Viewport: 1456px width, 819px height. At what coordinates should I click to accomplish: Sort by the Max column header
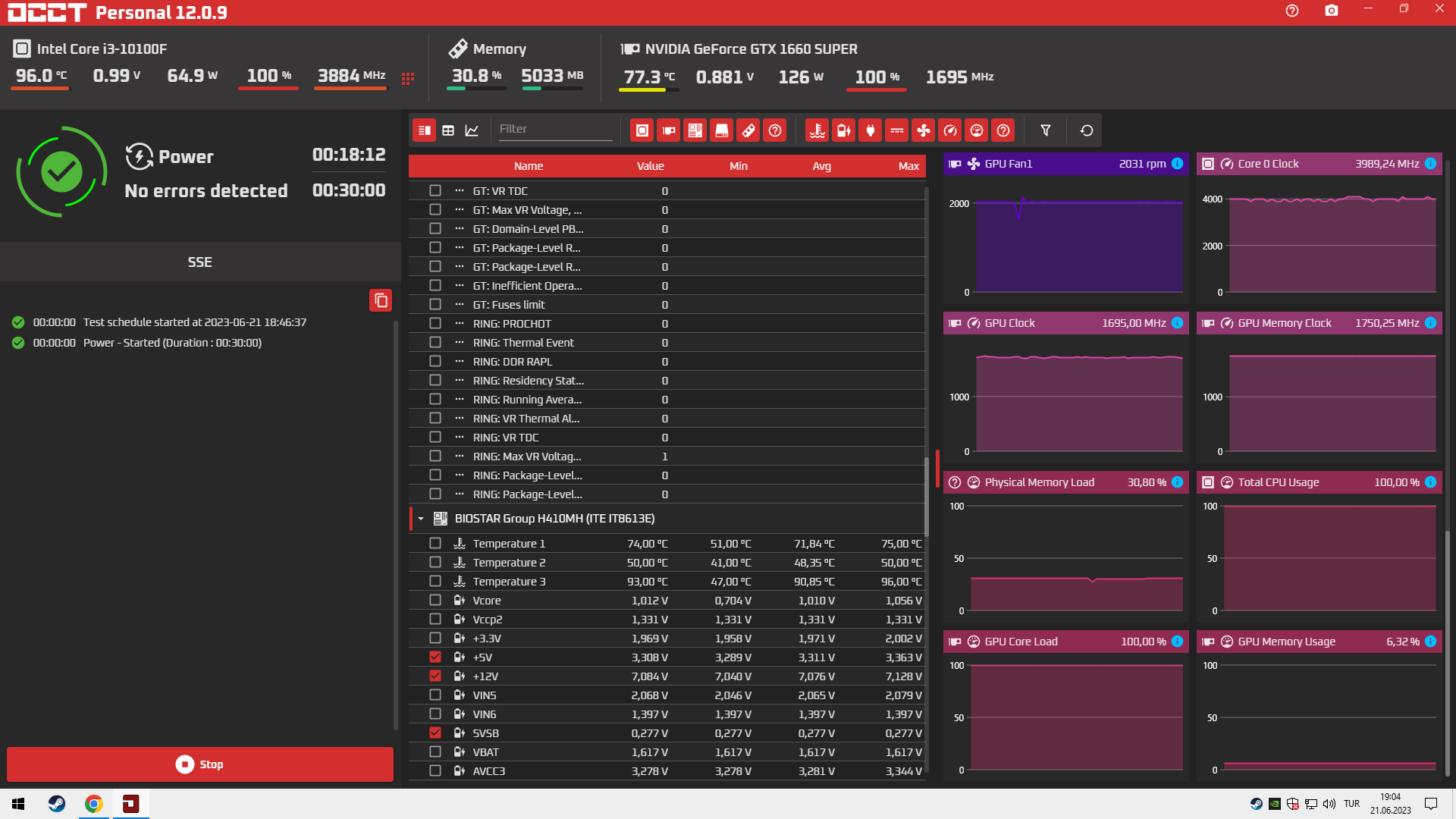(908, 166)
